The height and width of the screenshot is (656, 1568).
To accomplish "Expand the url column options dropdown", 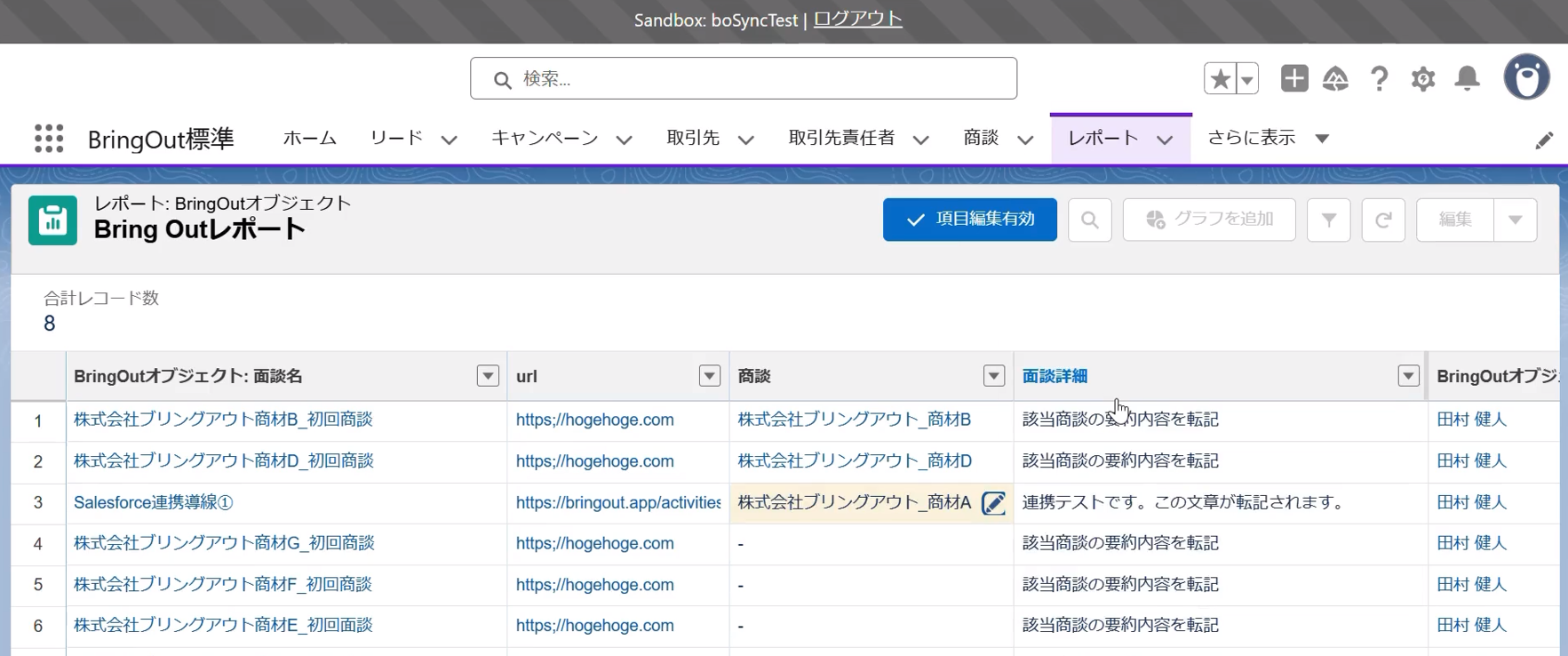I will pyautogui.click(x=709, y=376).
